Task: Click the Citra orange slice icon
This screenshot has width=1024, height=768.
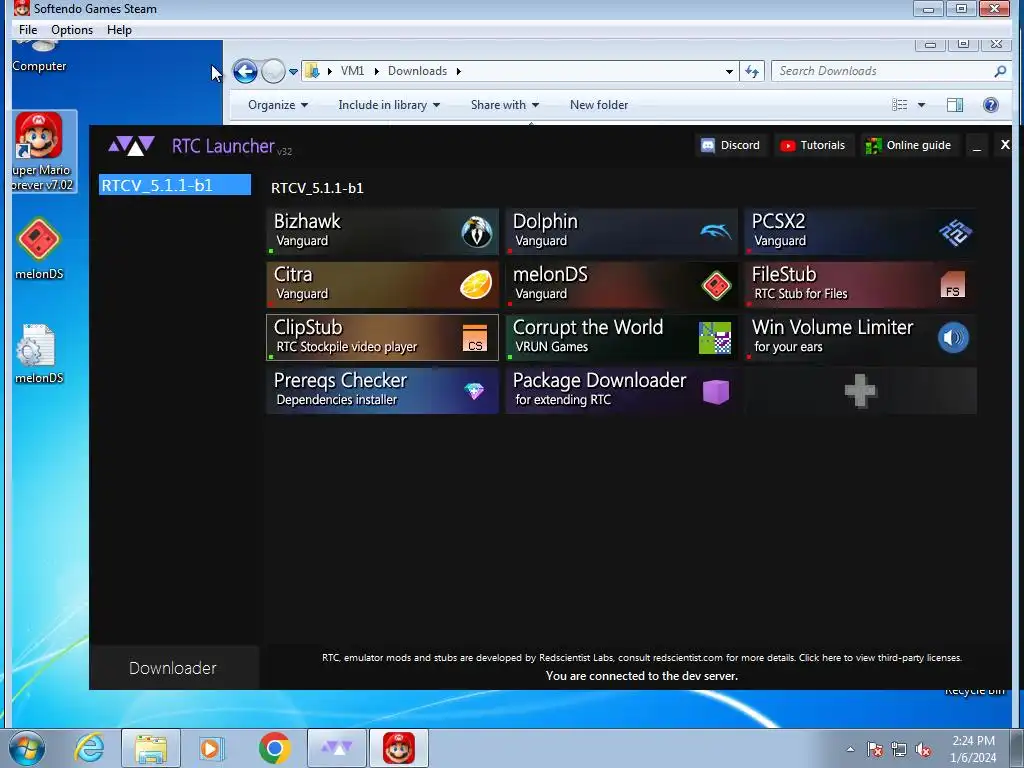Action: [x=476, y=285]
